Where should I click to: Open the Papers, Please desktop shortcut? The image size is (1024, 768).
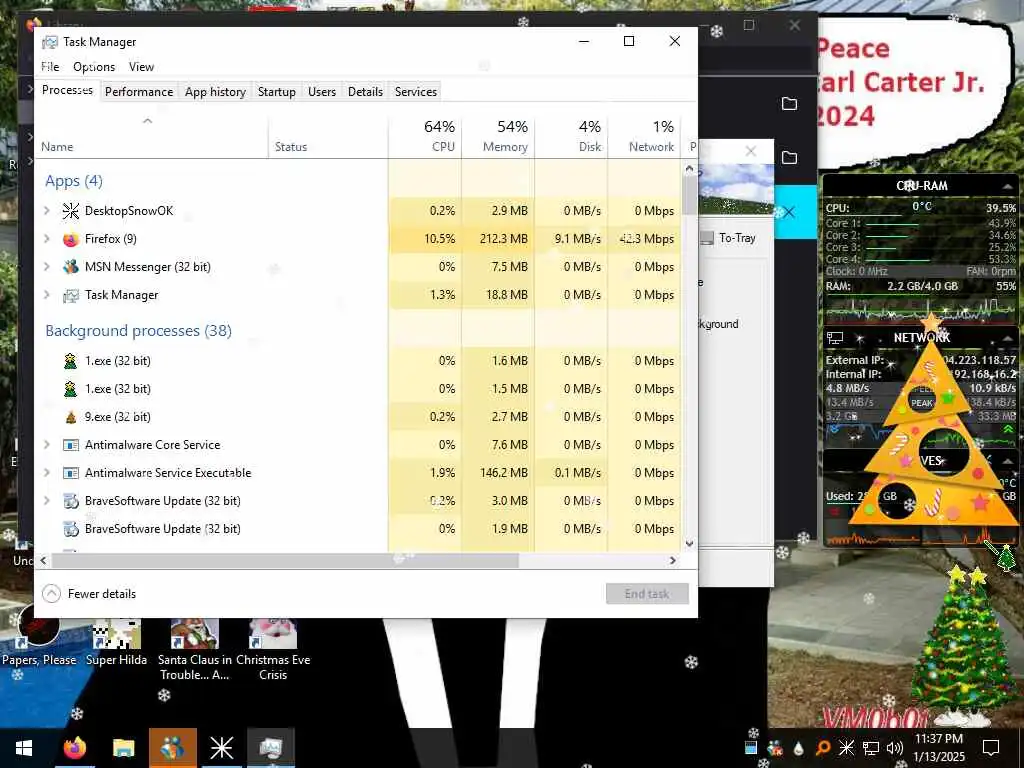39,633
